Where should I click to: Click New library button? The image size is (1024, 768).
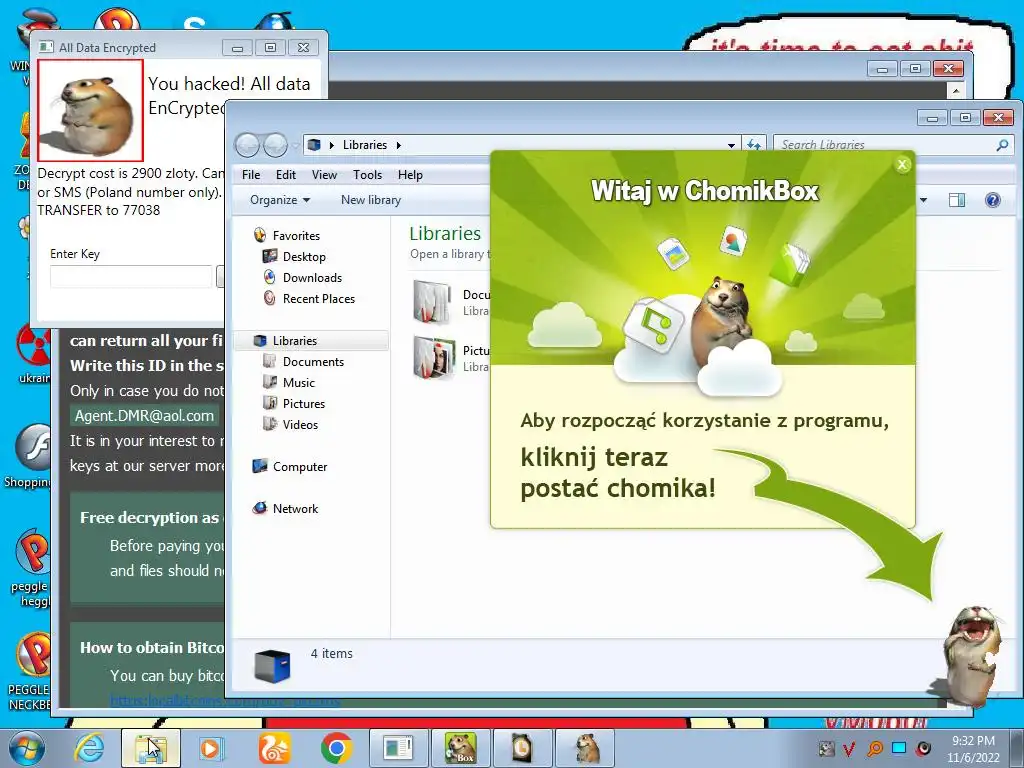(370, 200)
